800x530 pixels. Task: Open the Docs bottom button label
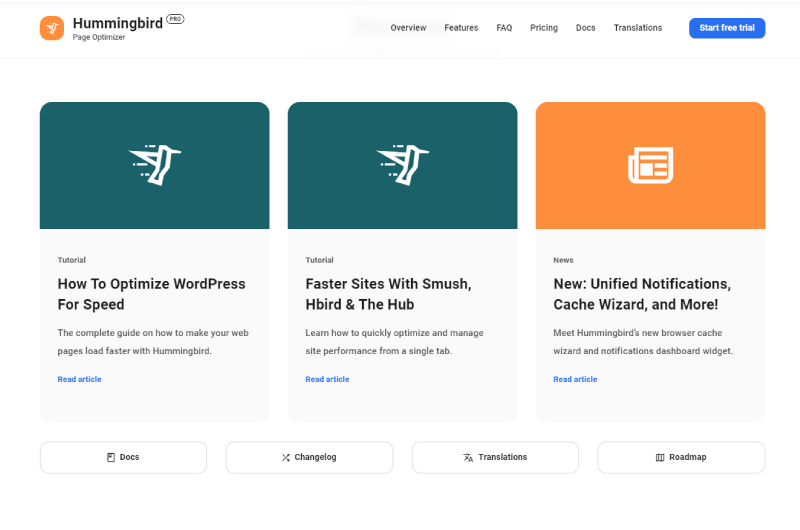130,457
